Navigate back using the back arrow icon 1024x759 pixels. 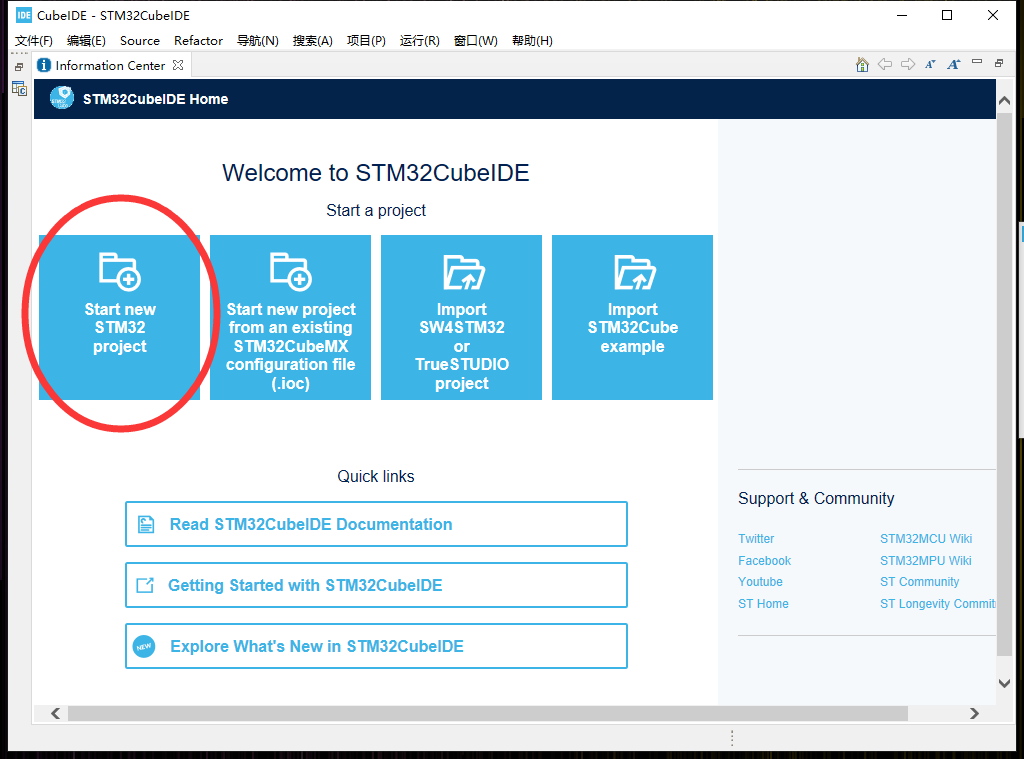[x=885, y=63]
